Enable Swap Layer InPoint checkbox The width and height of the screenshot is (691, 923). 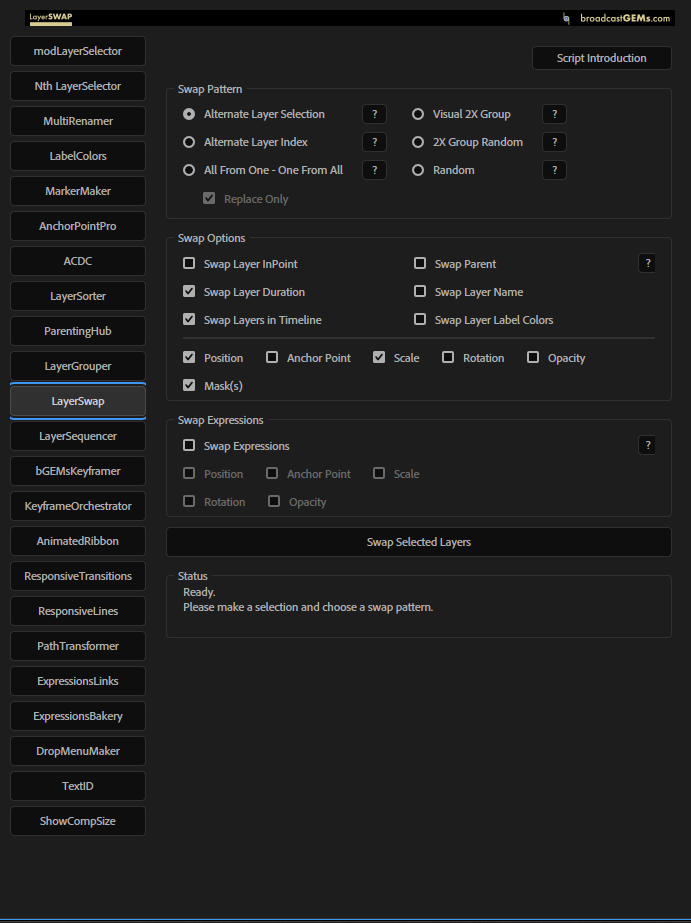[189, 264]
